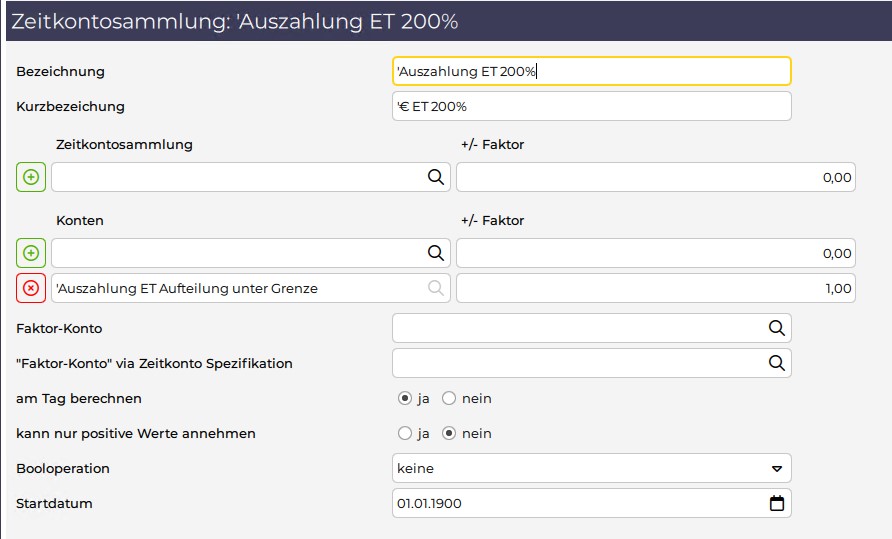
Task: Open search magnifier in Zeitkontosammlung field
Action: pos(436,177)
